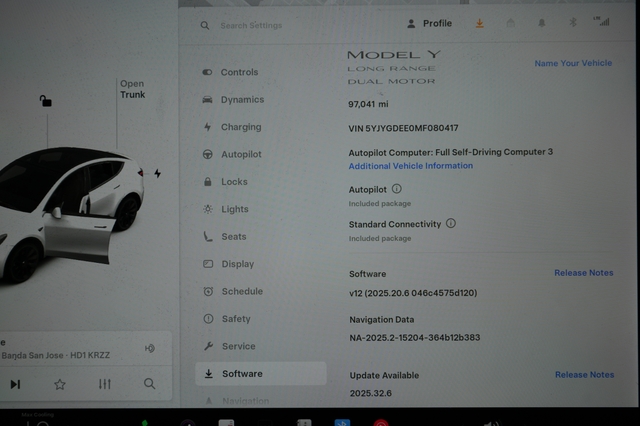Tap the info icon beside Autopilot package

[397, 189]
